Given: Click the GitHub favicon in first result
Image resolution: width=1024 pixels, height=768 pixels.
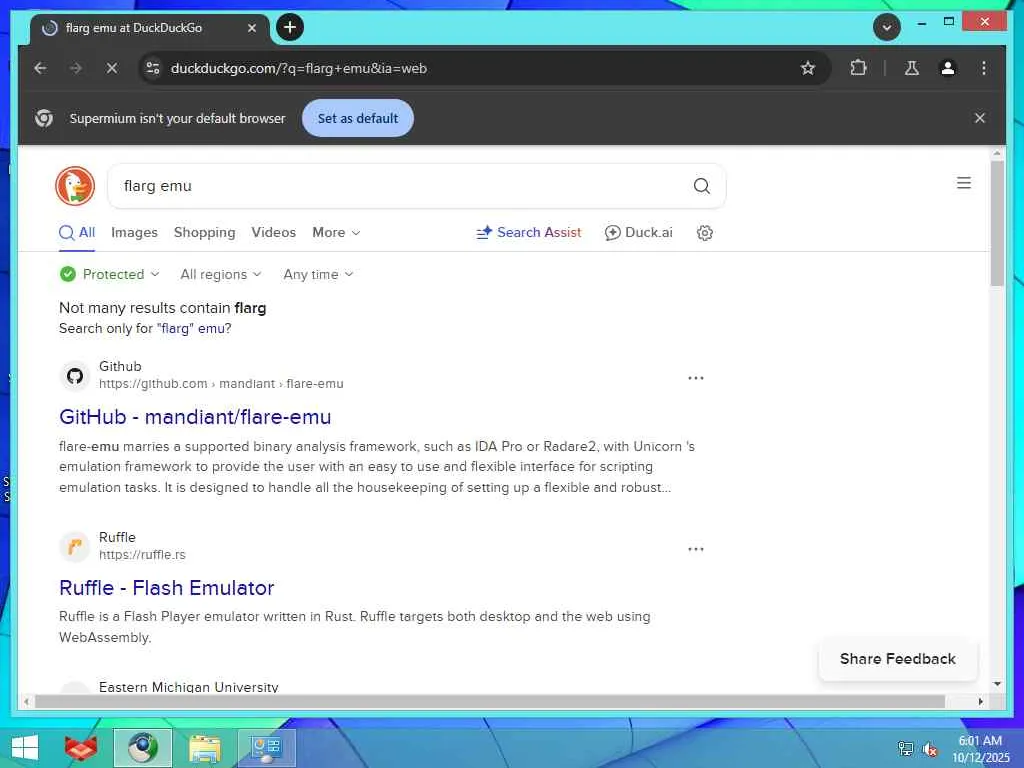Looking at the screenshot, I should [x=75, y=376].
